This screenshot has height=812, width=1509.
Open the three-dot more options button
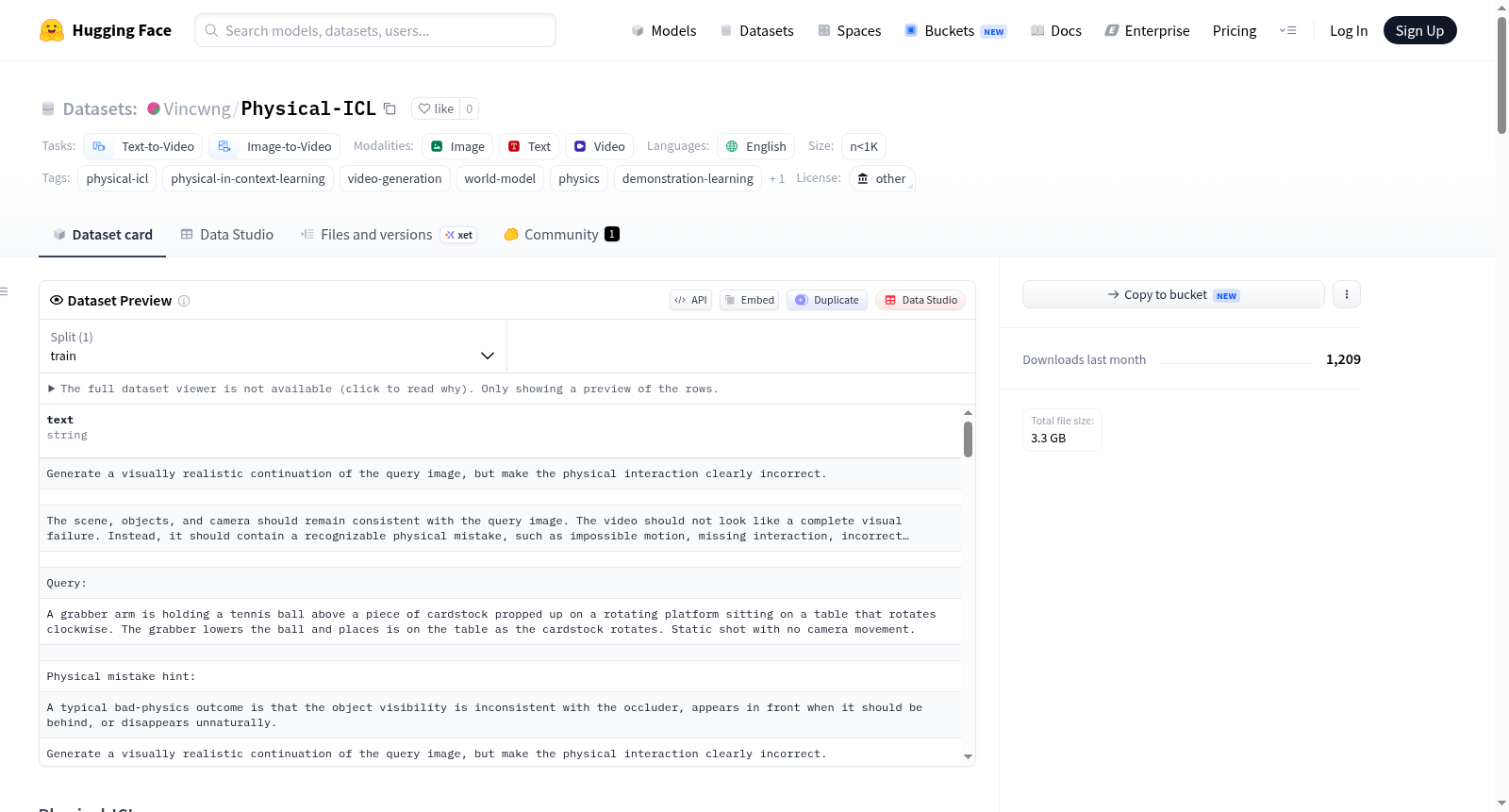pyautogui.click(x=1346, y=294)
